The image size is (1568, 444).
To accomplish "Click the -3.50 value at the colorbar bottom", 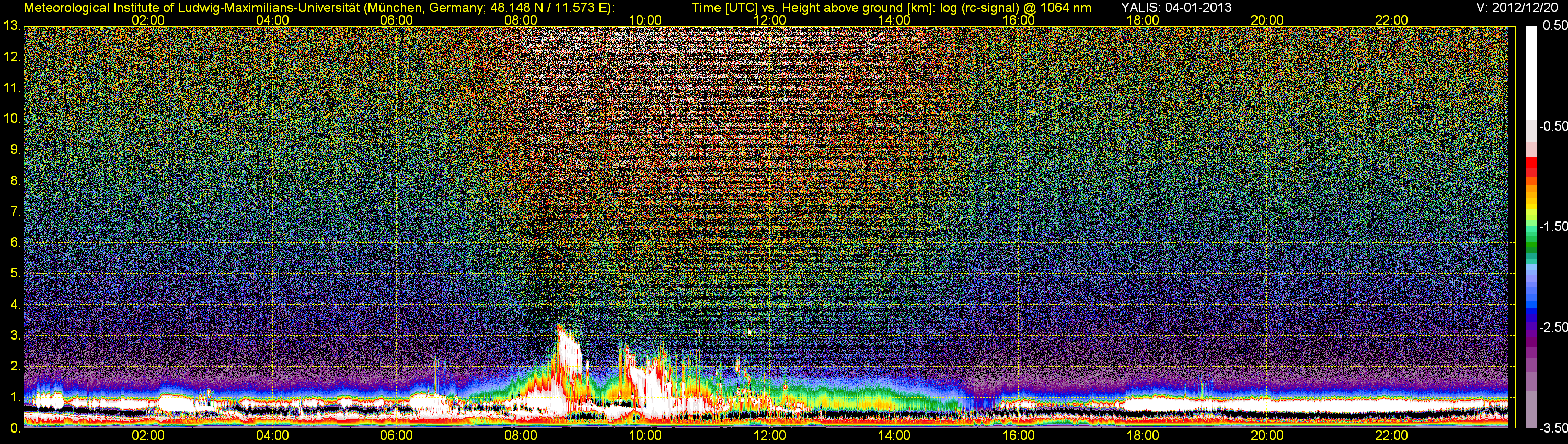I will [1553, 428].
